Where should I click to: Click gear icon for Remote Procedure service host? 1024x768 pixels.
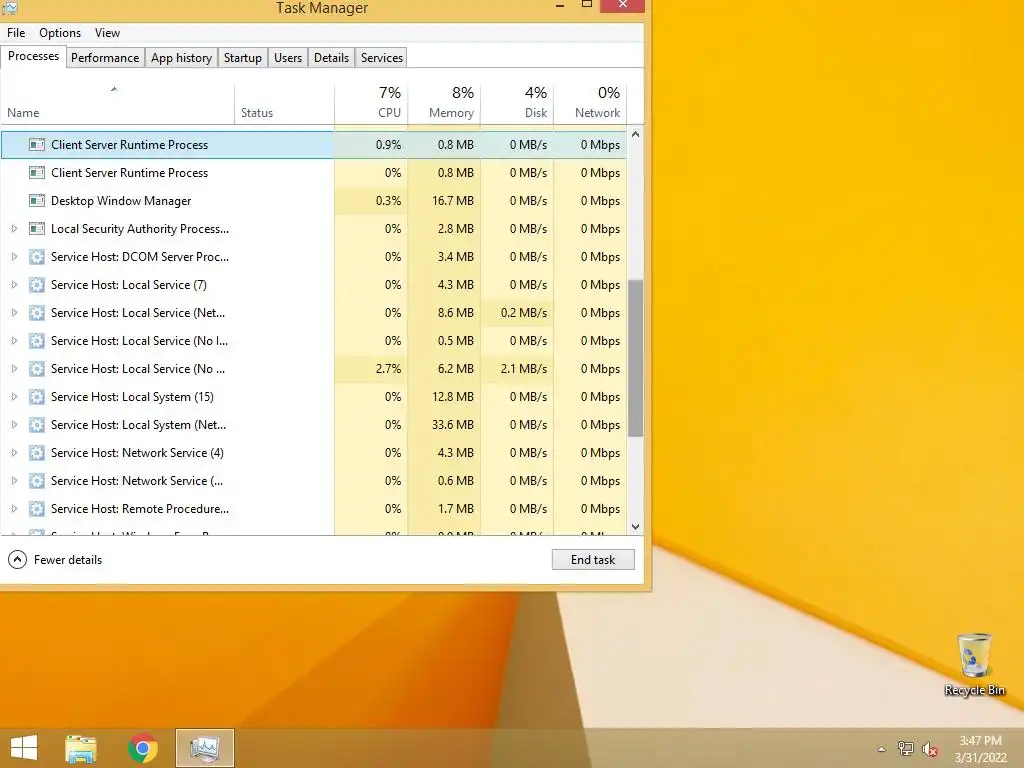(x=37, y=509)
